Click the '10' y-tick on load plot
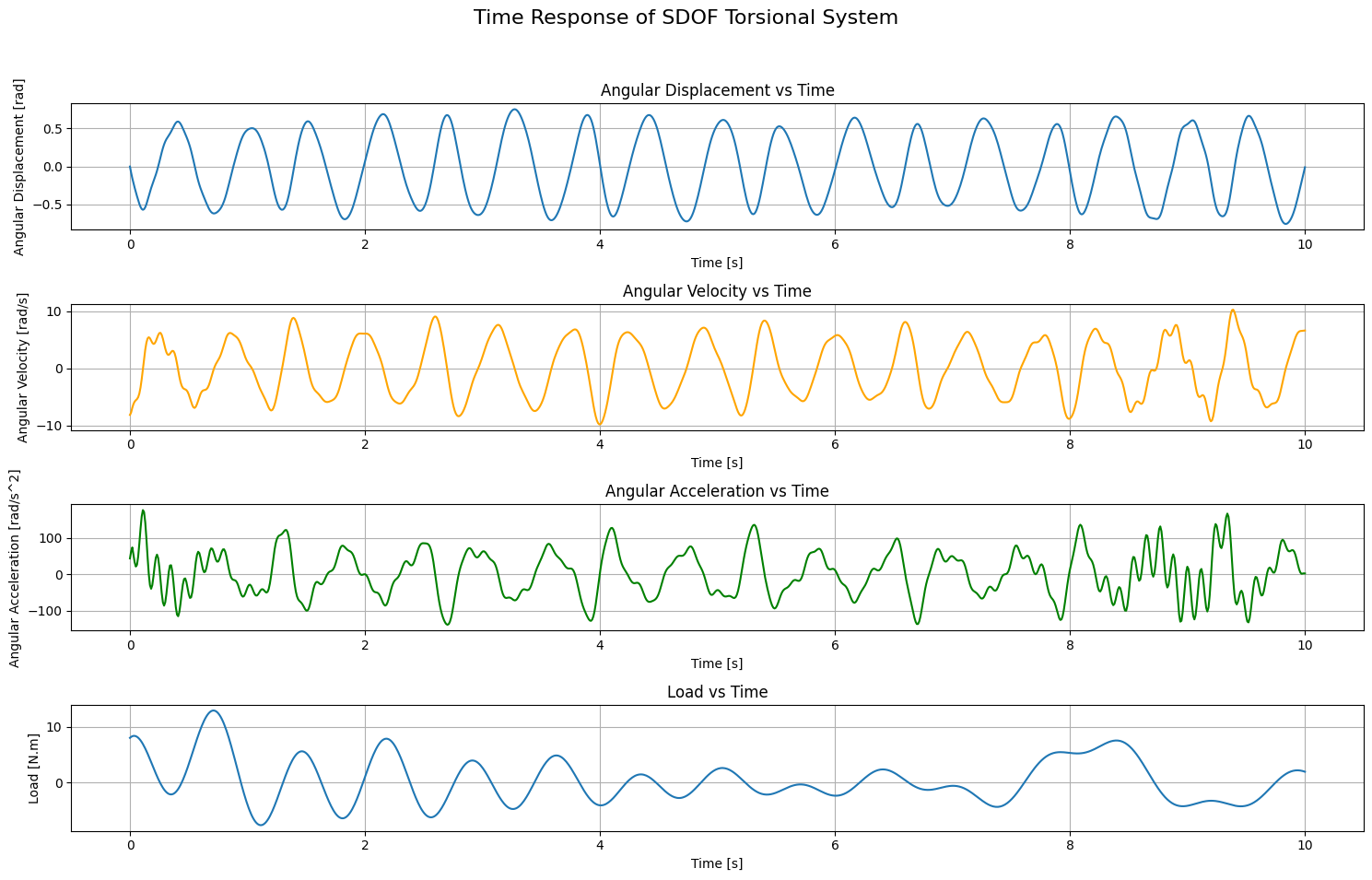Viewport: 1372px width, 880px height. 55,727
